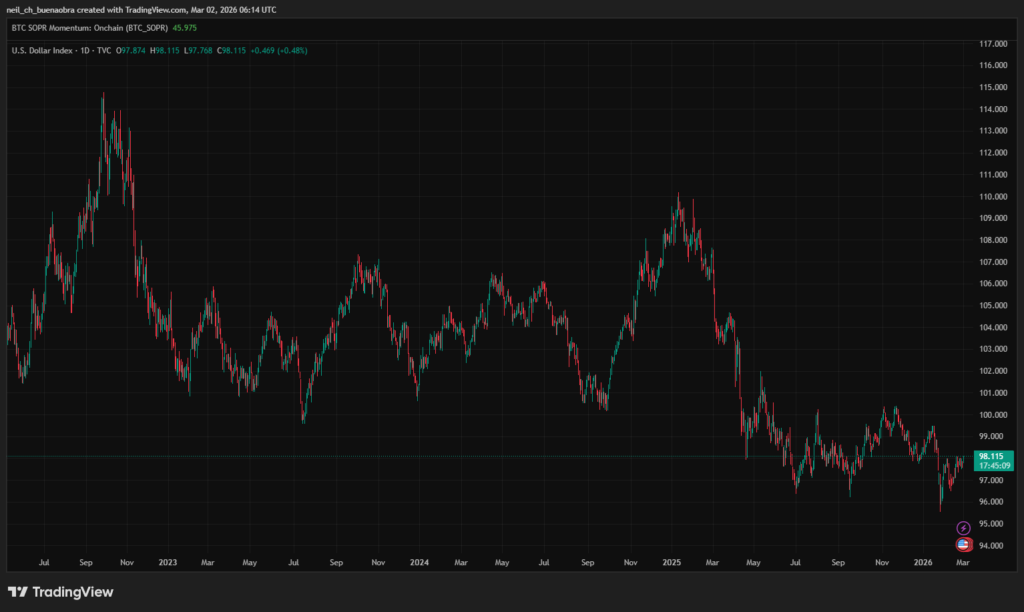Screen dimensions: 1024x612
Task: Click the open price value 97.874
Action: tap(133, 50)
